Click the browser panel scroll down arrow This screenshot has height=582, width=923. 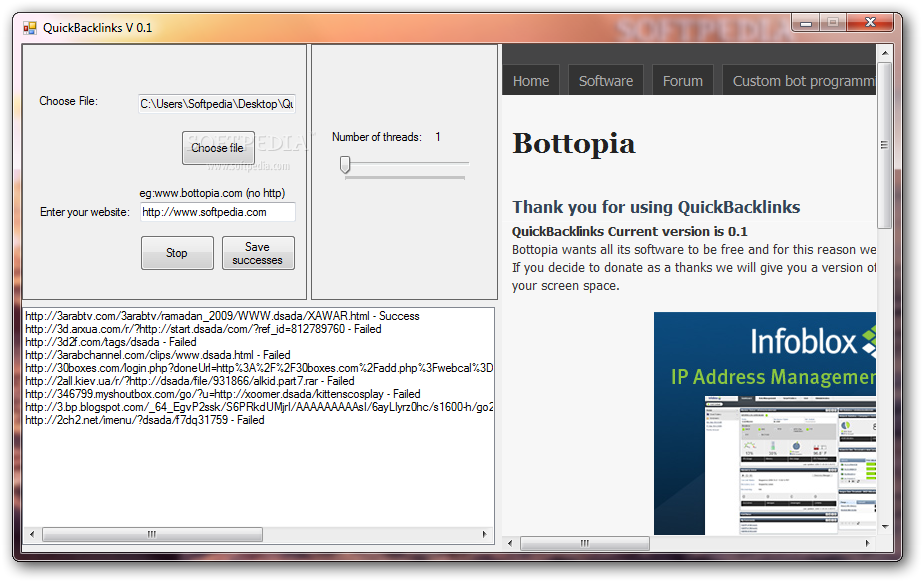[885, 527]
